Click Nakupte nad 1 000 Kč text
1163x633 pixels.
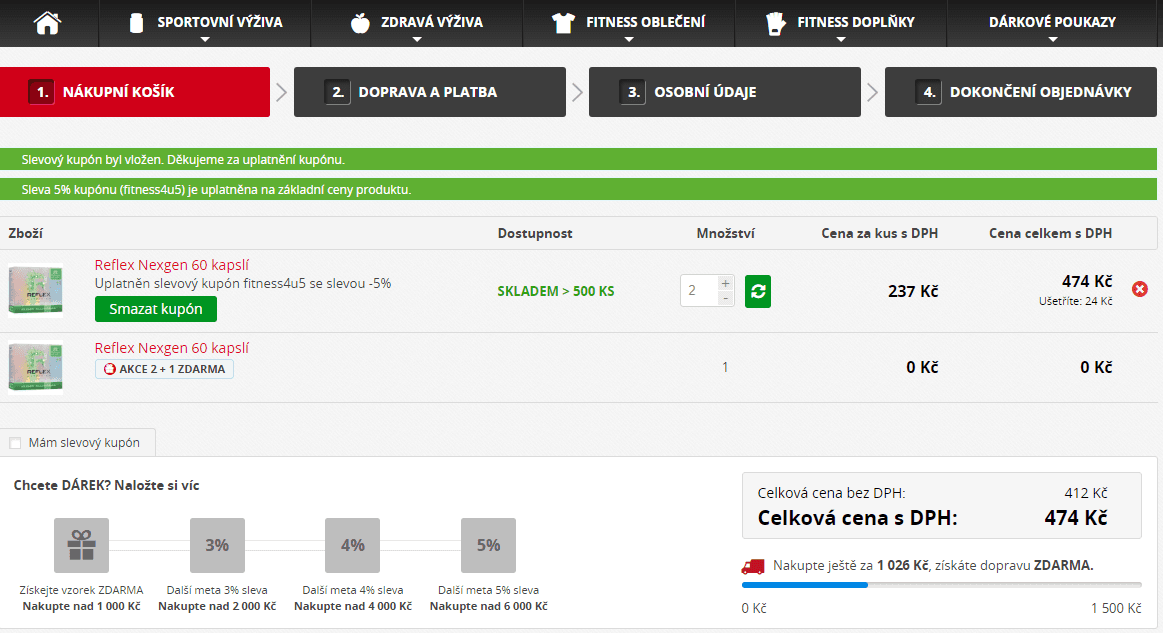[82, 606]
